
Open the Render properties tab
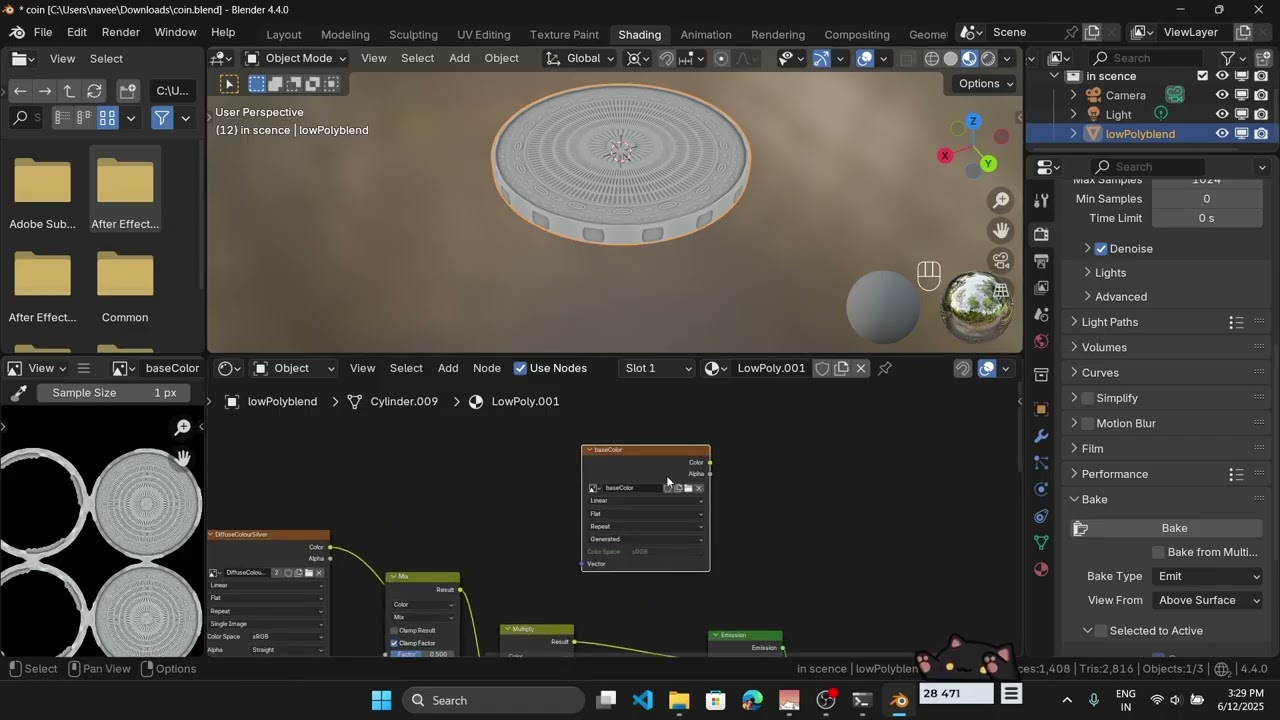click(1041, 234)
